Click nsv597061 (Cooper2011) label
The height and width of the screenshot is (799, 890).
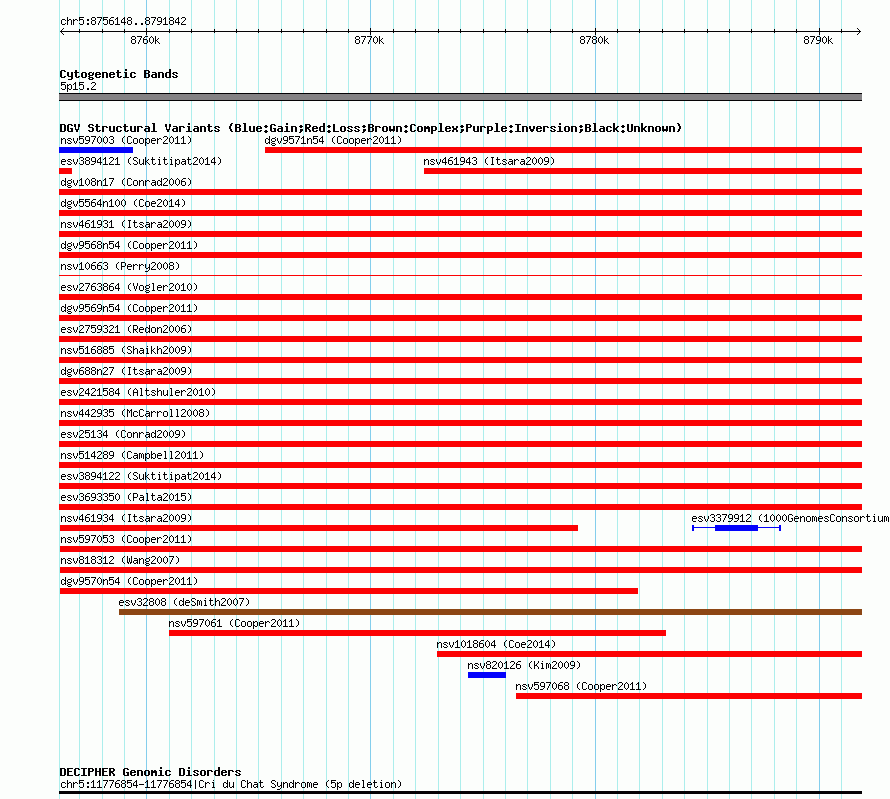[x=234, y=623]
